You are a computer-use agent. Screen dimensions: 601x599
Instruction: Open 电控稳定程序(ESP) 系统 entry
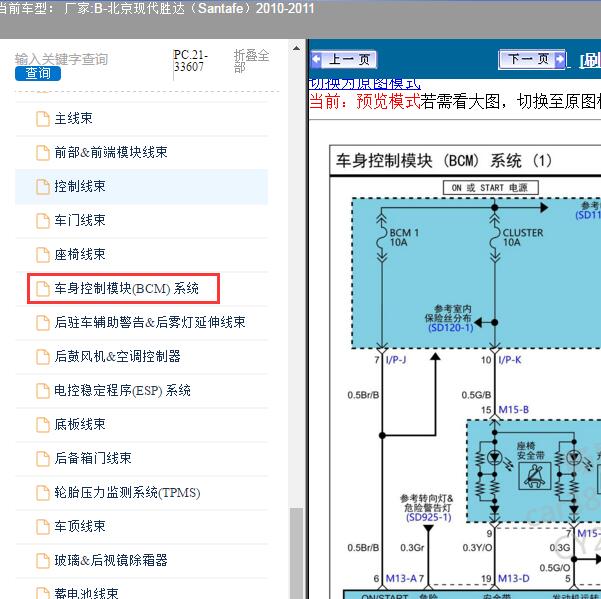[141, 391]
